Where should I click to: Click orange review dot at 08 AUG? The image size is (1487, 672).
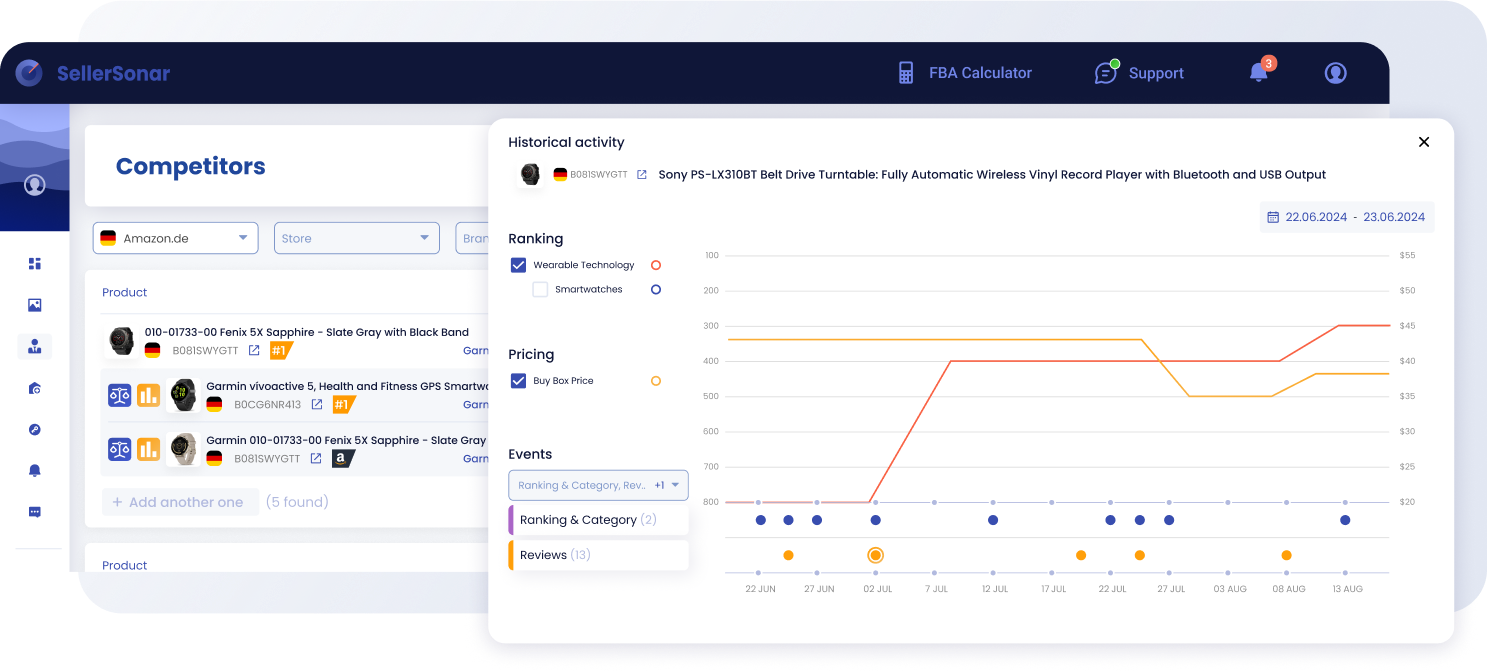coord(1286,555)
